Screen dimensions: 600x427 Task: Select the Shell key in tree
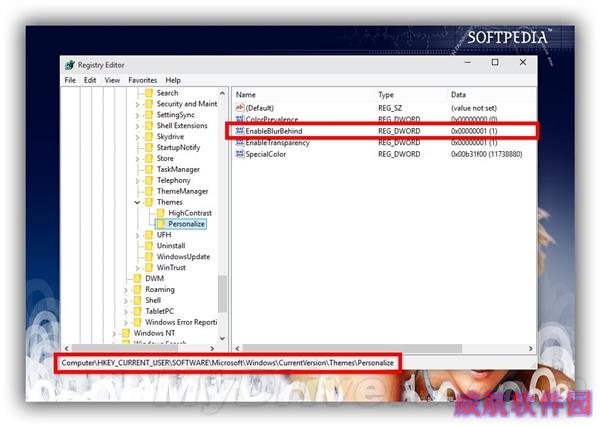[153, 300]
